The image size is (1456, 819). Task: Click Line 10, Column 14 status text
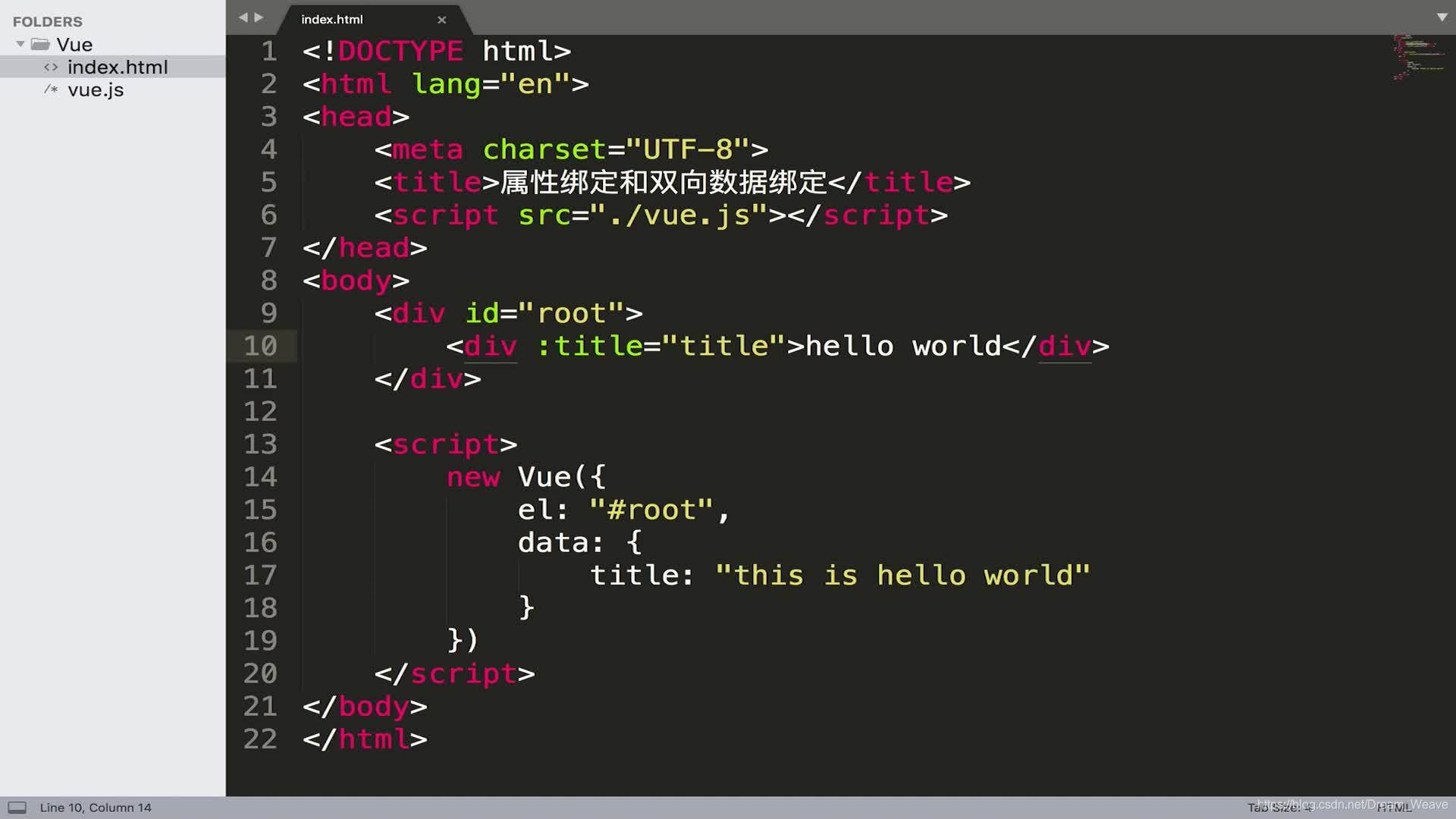[96, 808]
